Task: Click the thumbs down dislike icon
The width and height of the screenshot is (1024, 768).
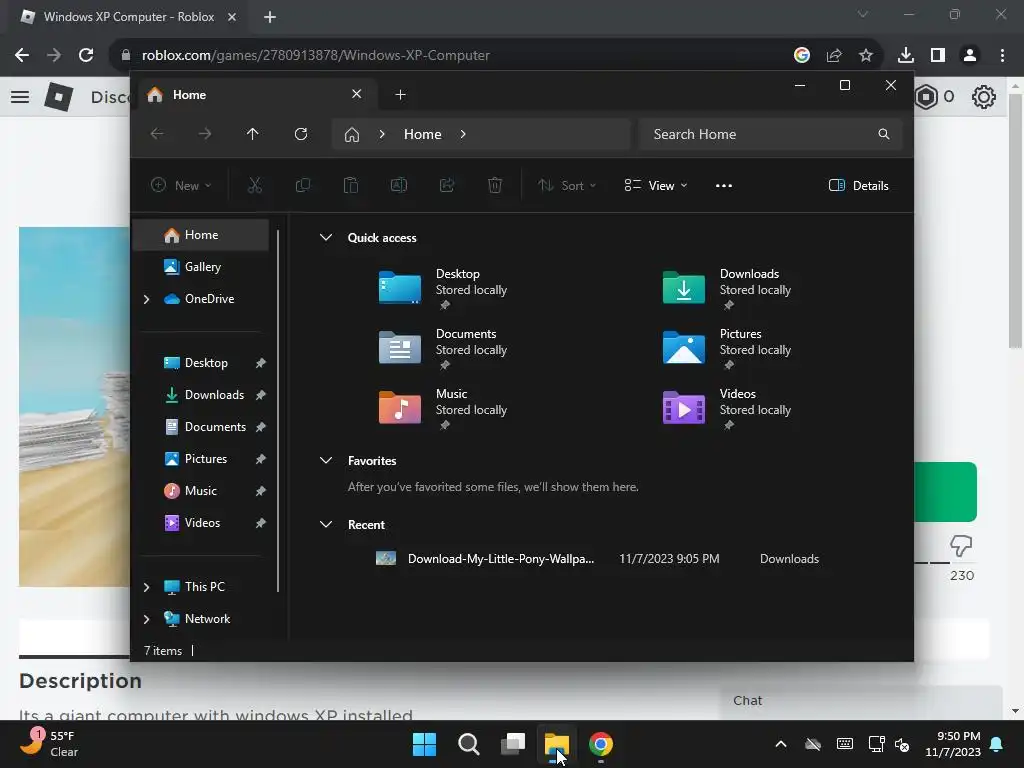Action: pyautogui.click(x=961, y=546)
